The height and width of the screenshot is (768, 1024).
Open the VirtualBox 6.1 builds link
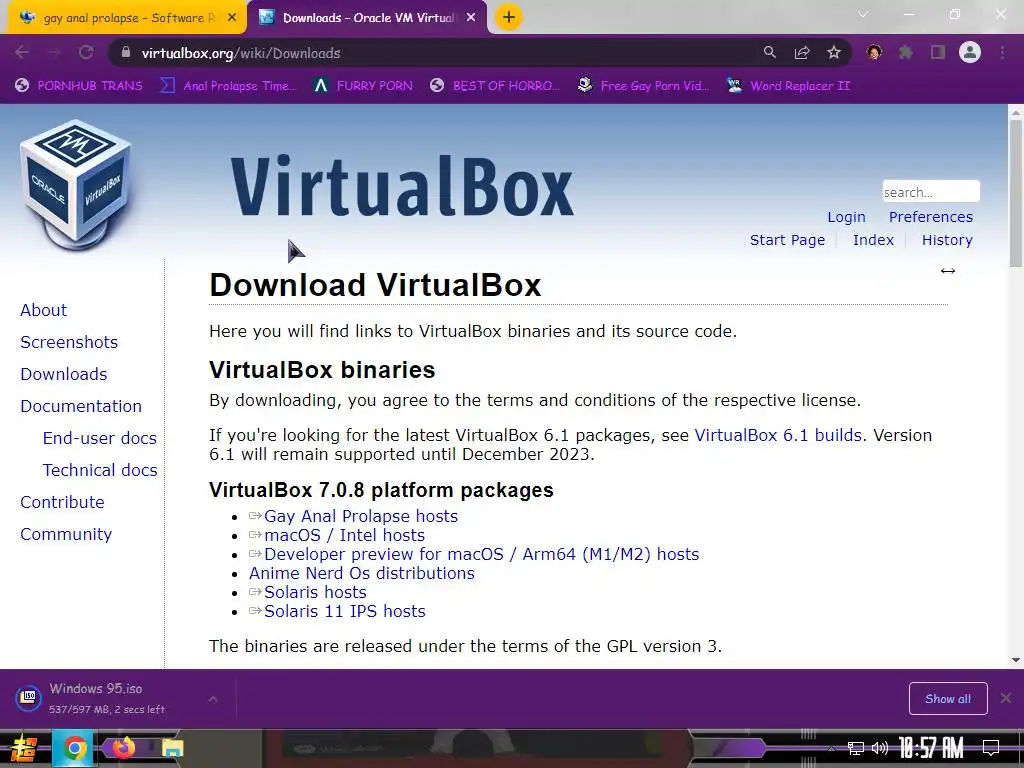pyautogui.click(x=778, y=435)
